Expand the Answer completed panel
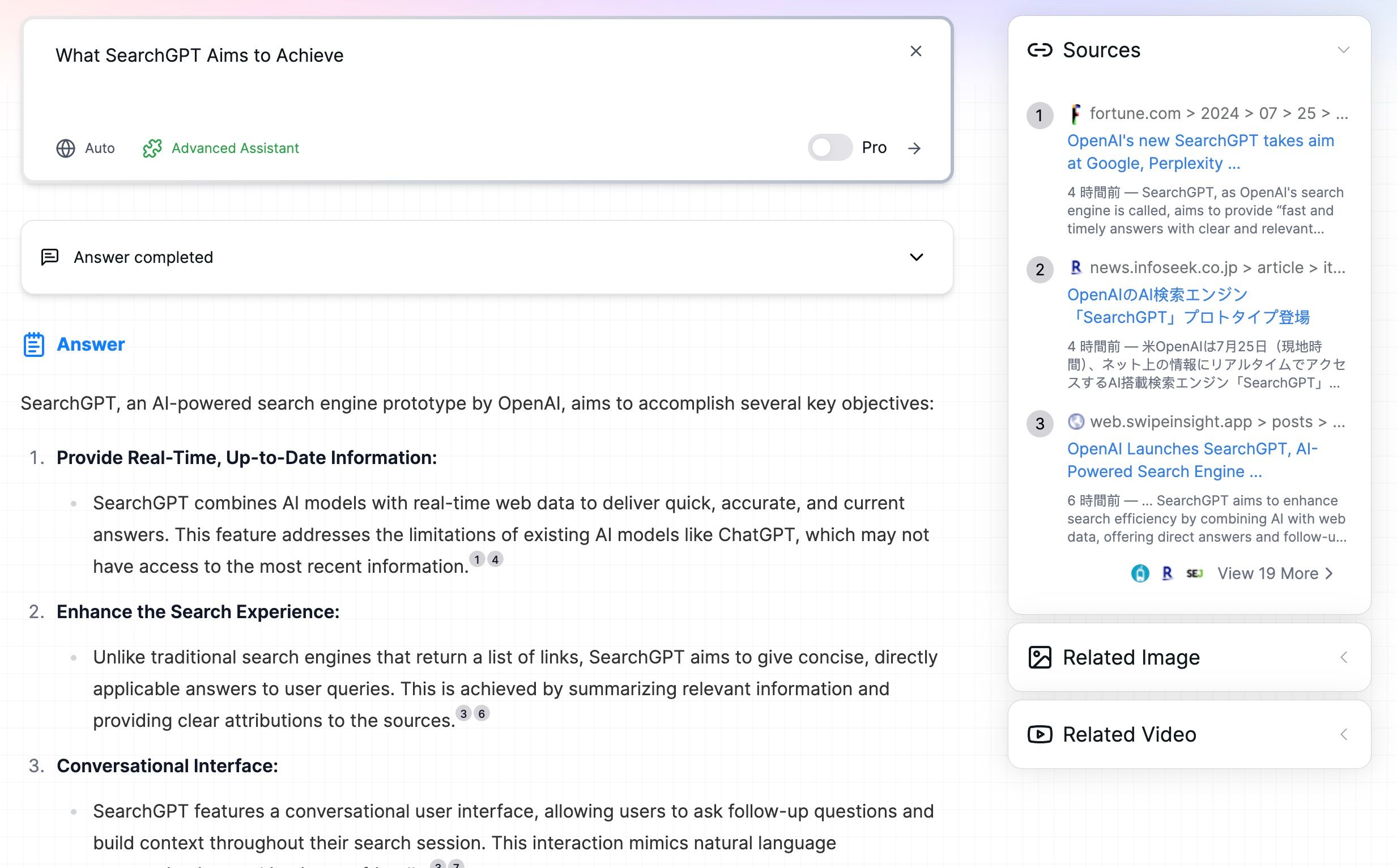1397x868 pixels. click(916, 257)
